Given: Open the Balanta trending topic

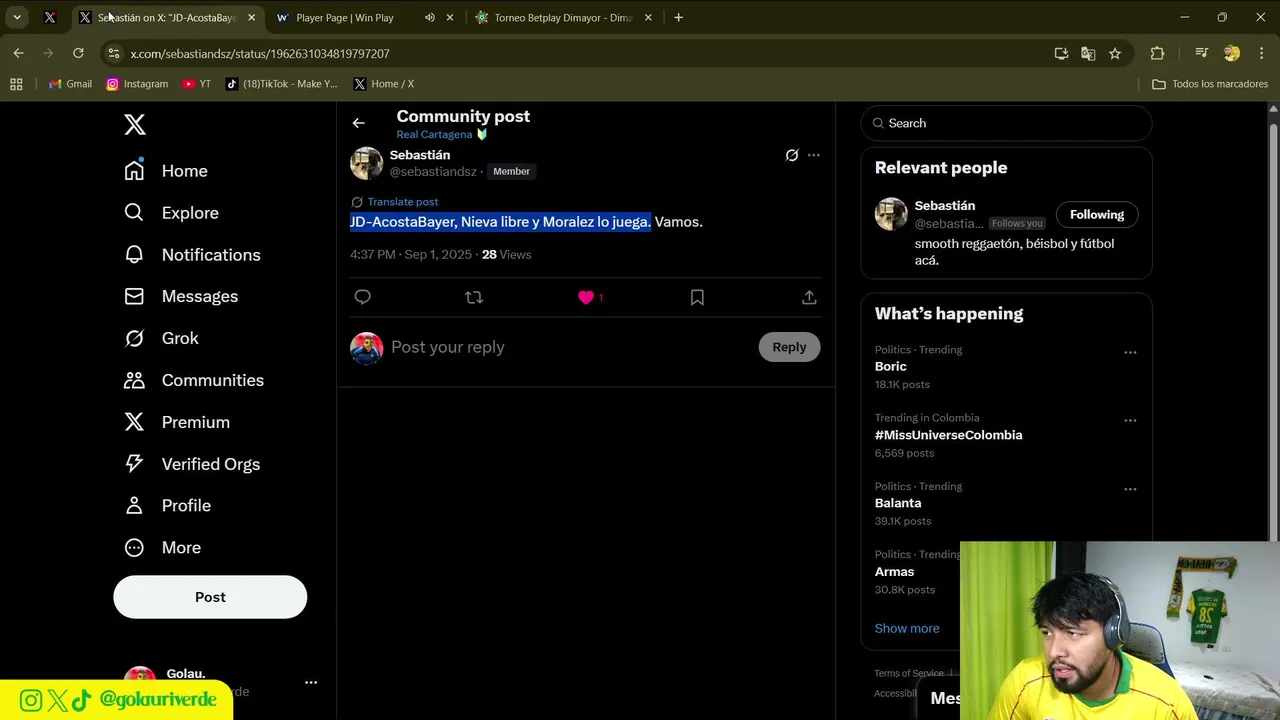Looking at the screenshot, I should pos(898,503).
